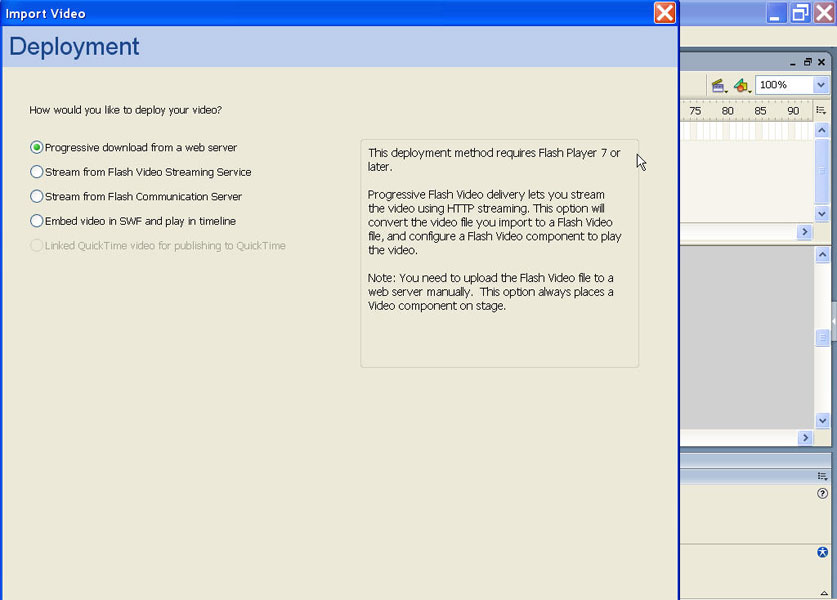The image size is (837, 600).
Task: Click frame 85 on the timeline ruler
Action: [x=760, y=111]
